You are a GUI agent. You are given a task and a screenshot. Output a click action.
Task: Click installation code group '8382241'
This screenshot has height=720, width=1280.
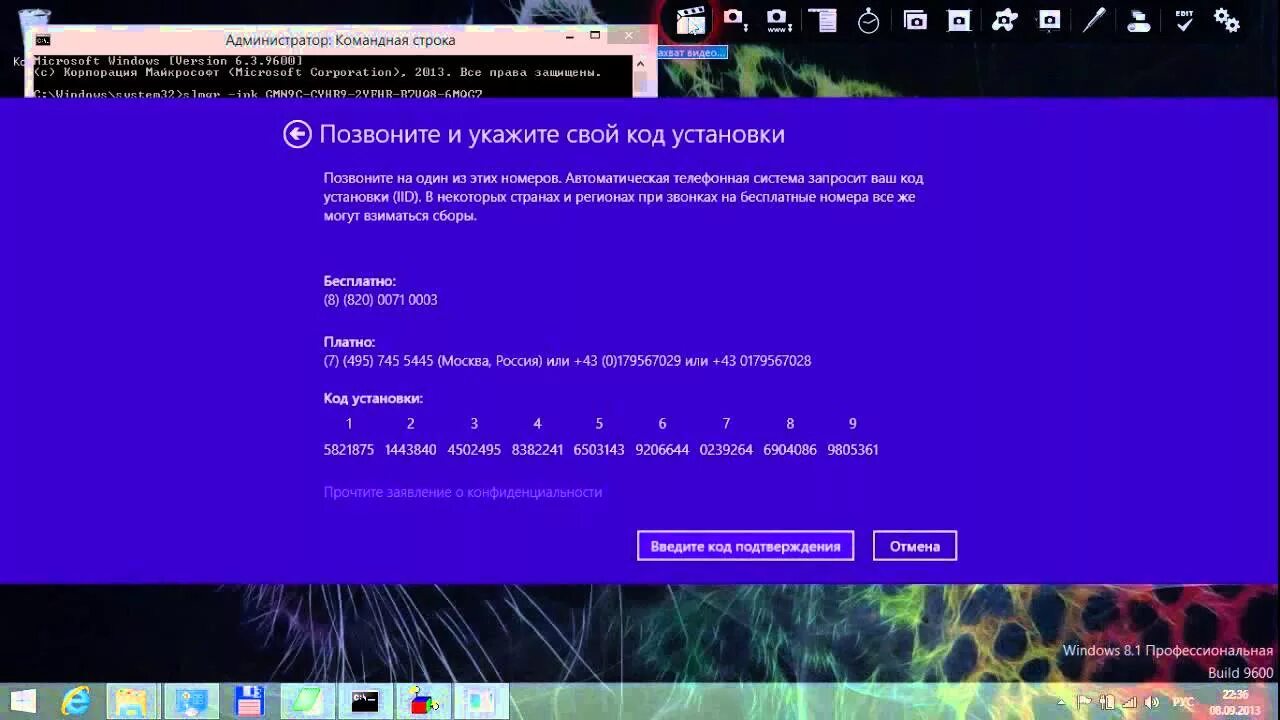point(537,450)
